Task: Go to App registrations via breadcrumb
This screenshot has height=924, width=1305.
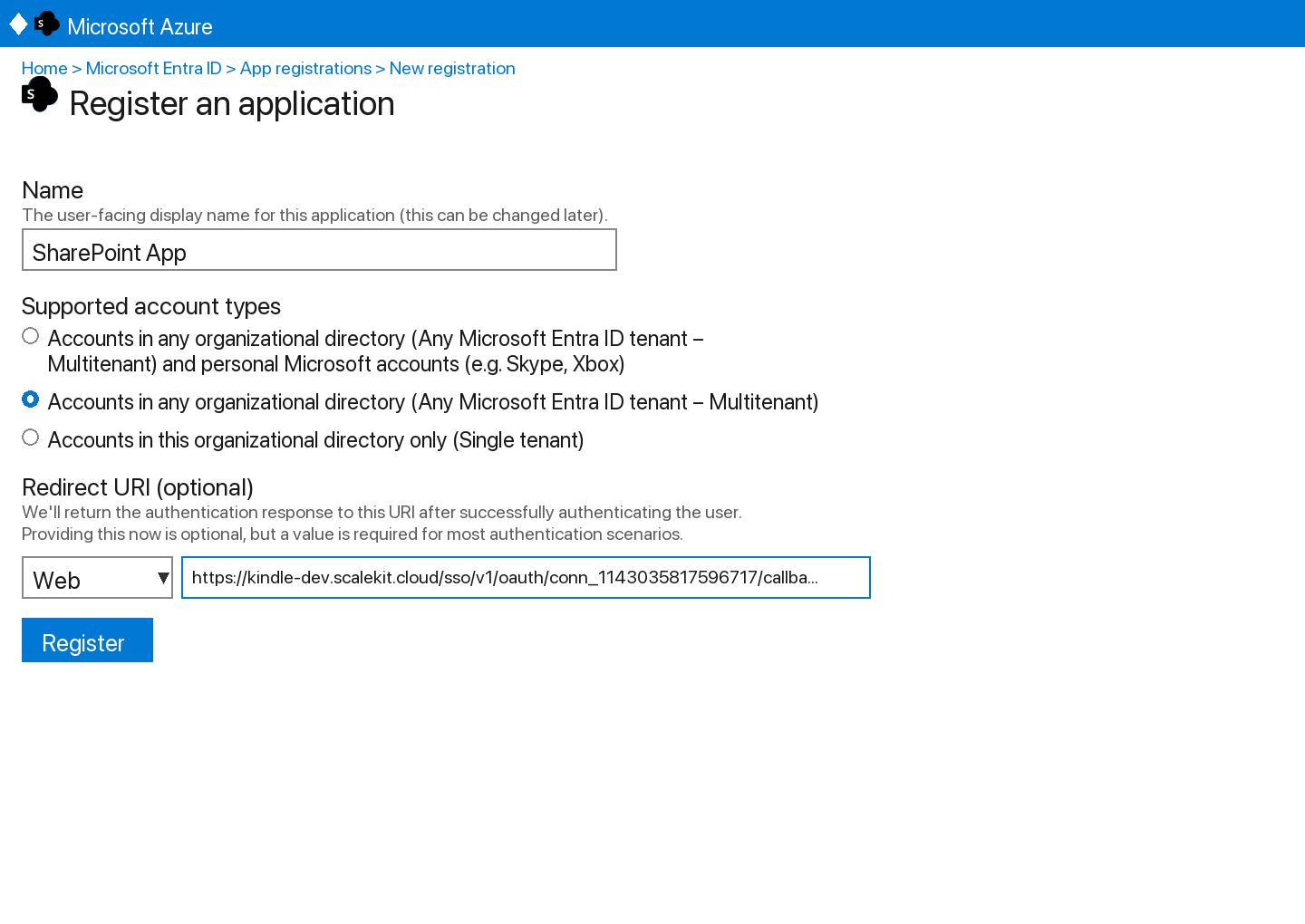Action: [x=304, y=68]
